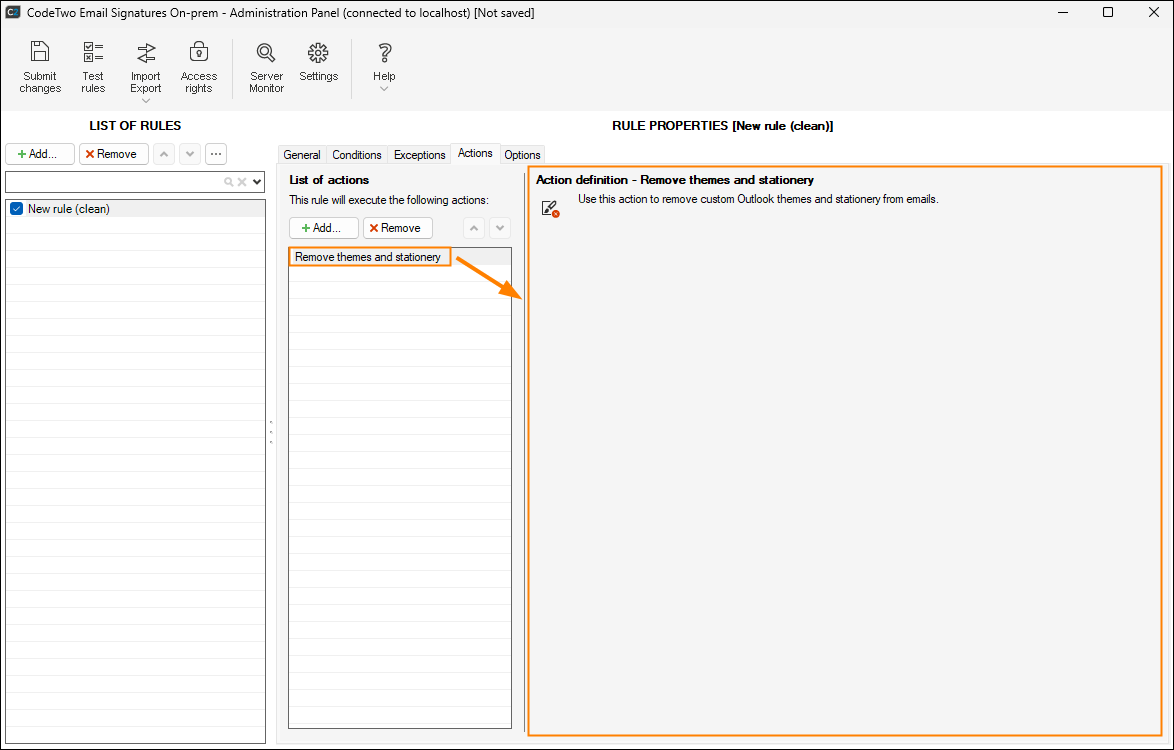The image size is (1174, 750).
Task: Move rule down in List of Rules
Action: [x=190, y=154]
